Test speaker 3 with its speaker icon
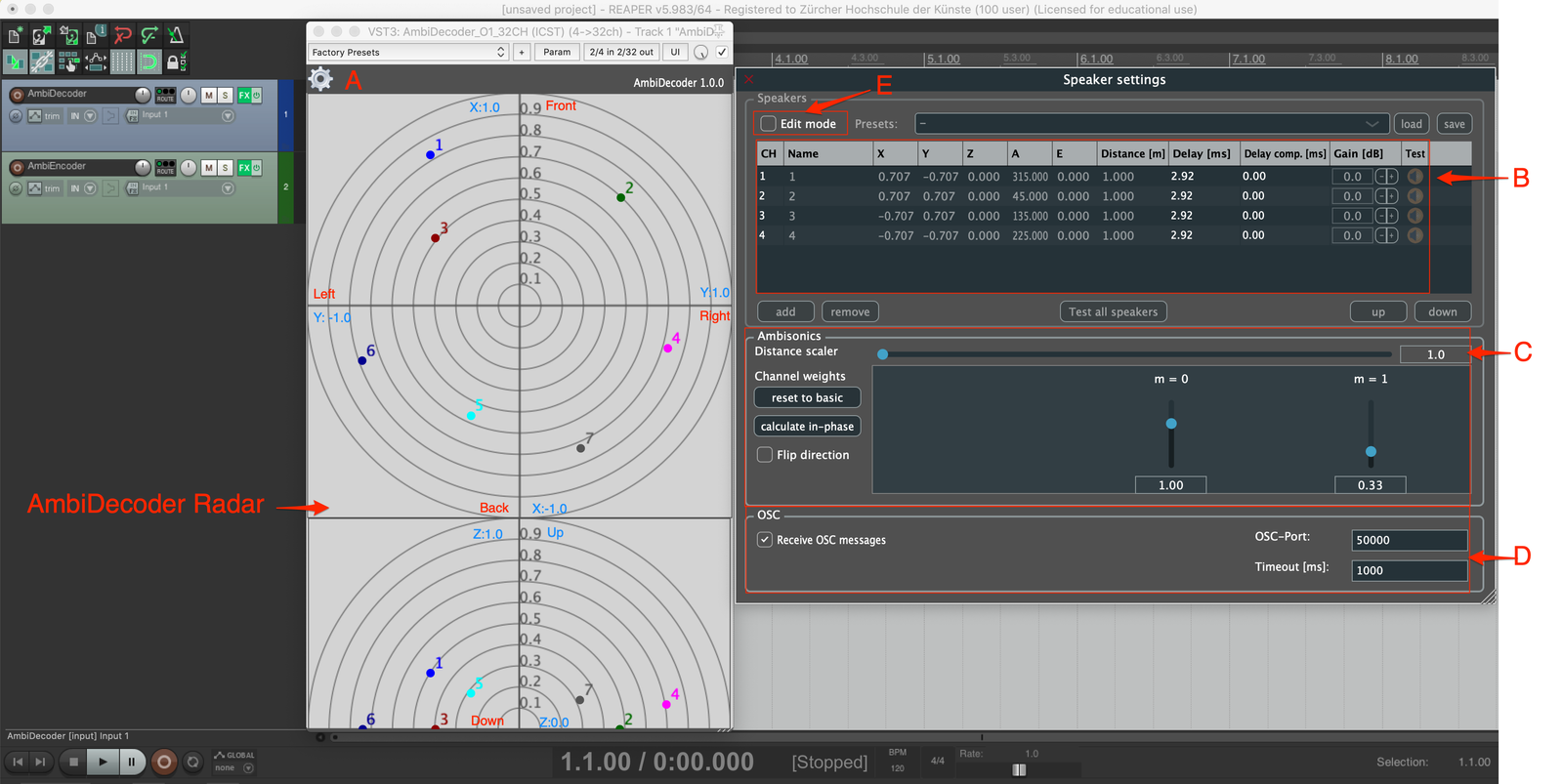Viewport: 1563px width, 784px height. [1415, 216]
